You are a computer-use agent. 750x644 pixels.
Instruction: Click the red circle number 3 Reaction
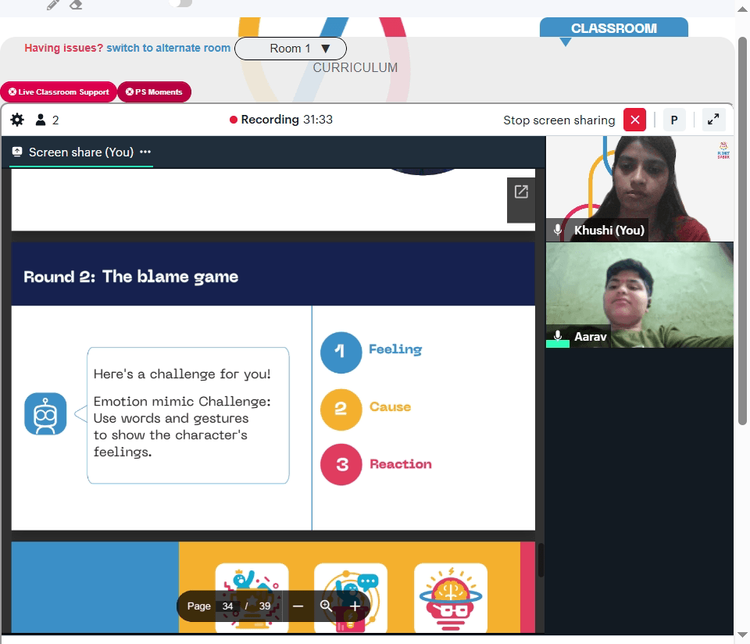click(341, 465)
